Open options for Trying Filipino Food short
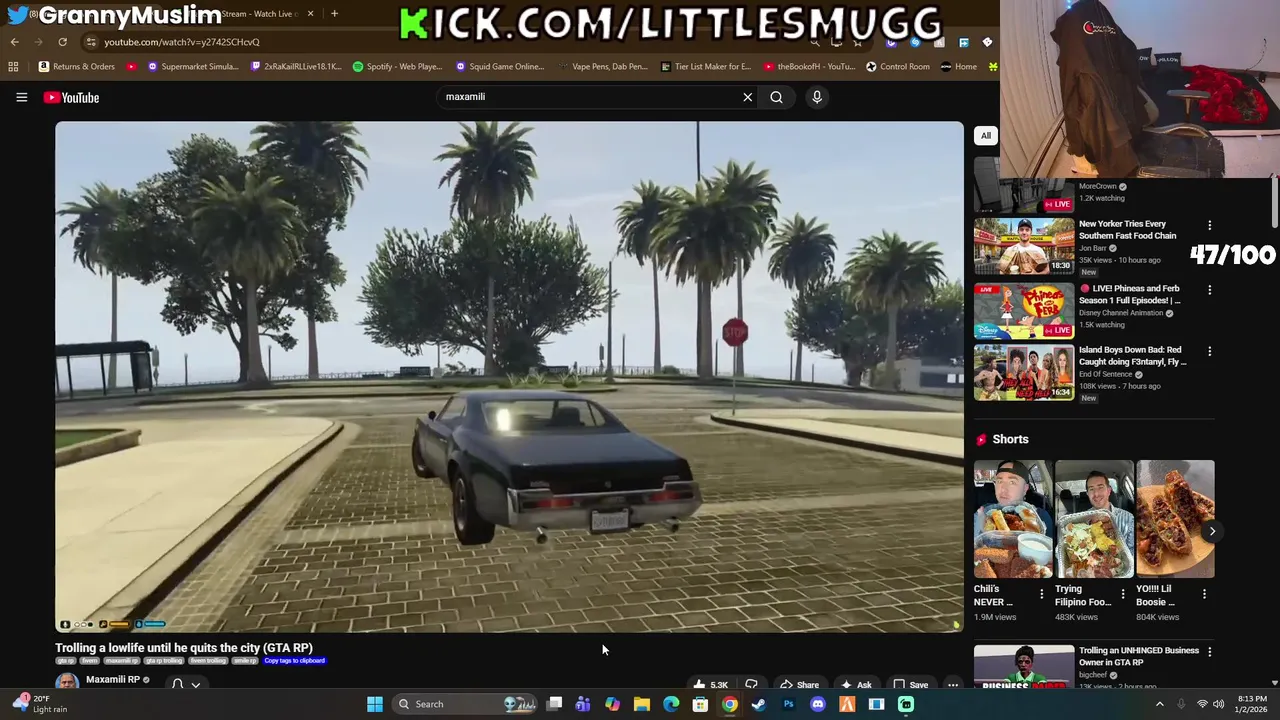Image resolution: width=1280 pixels, height=720 pixels. tap(1122, 595)
